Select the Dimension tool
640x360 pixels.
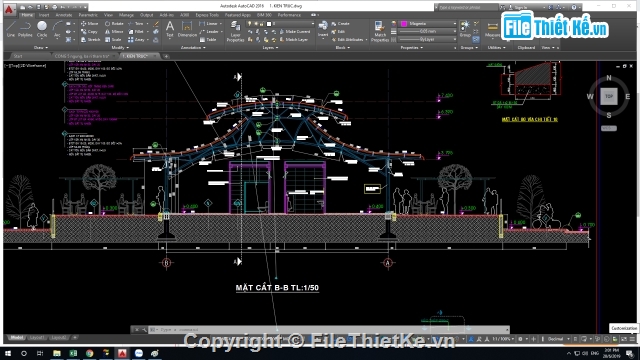pos(187,29)
